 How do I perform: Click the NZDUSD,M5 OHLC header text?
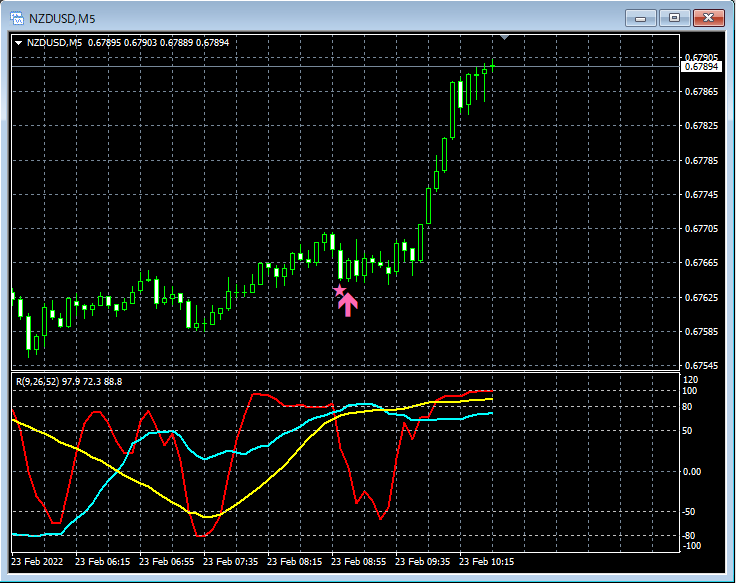128,43
